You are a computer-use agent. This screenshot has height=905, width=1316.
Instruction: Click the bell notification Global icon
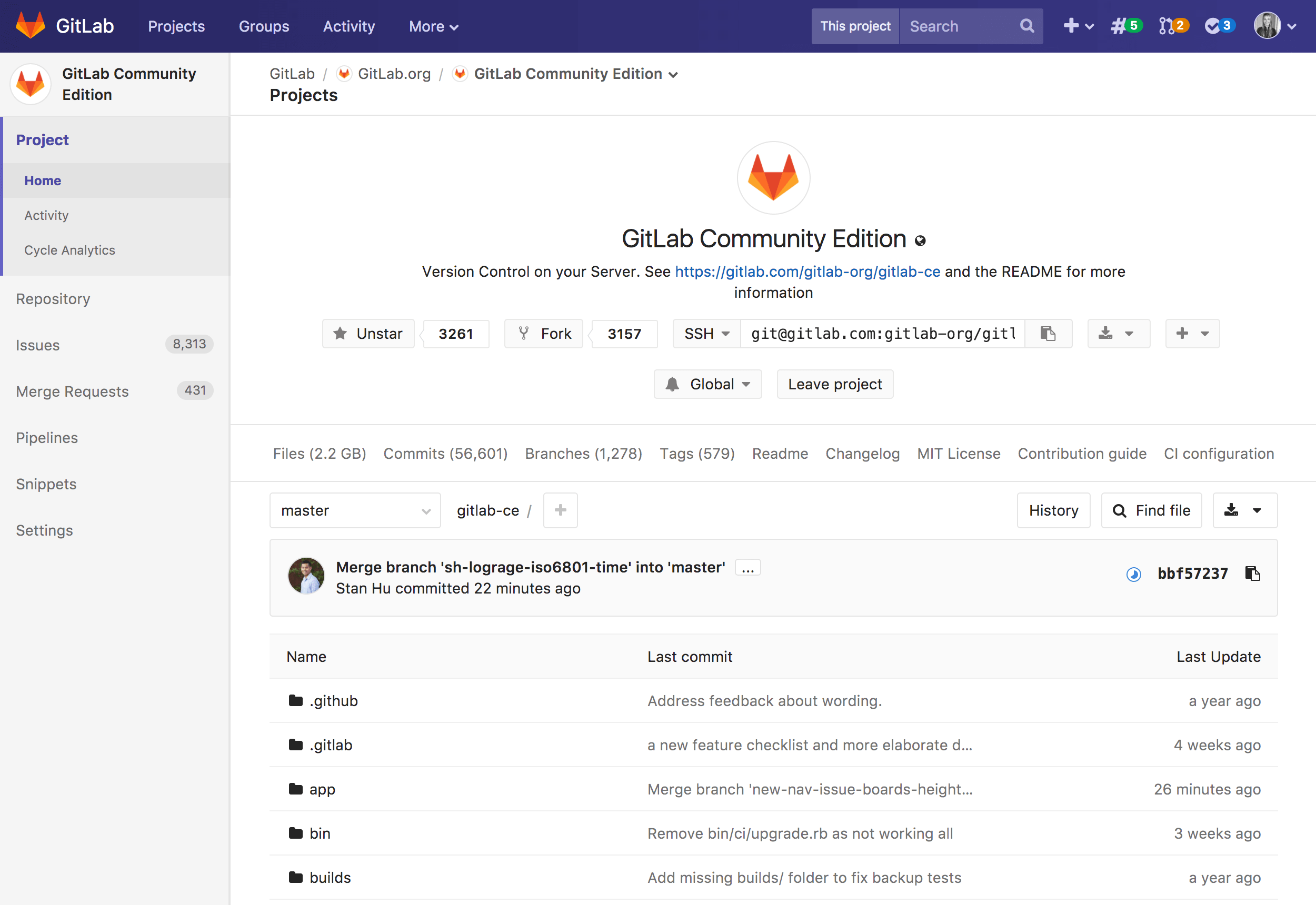pyautogui.click(x=673, y=383)
